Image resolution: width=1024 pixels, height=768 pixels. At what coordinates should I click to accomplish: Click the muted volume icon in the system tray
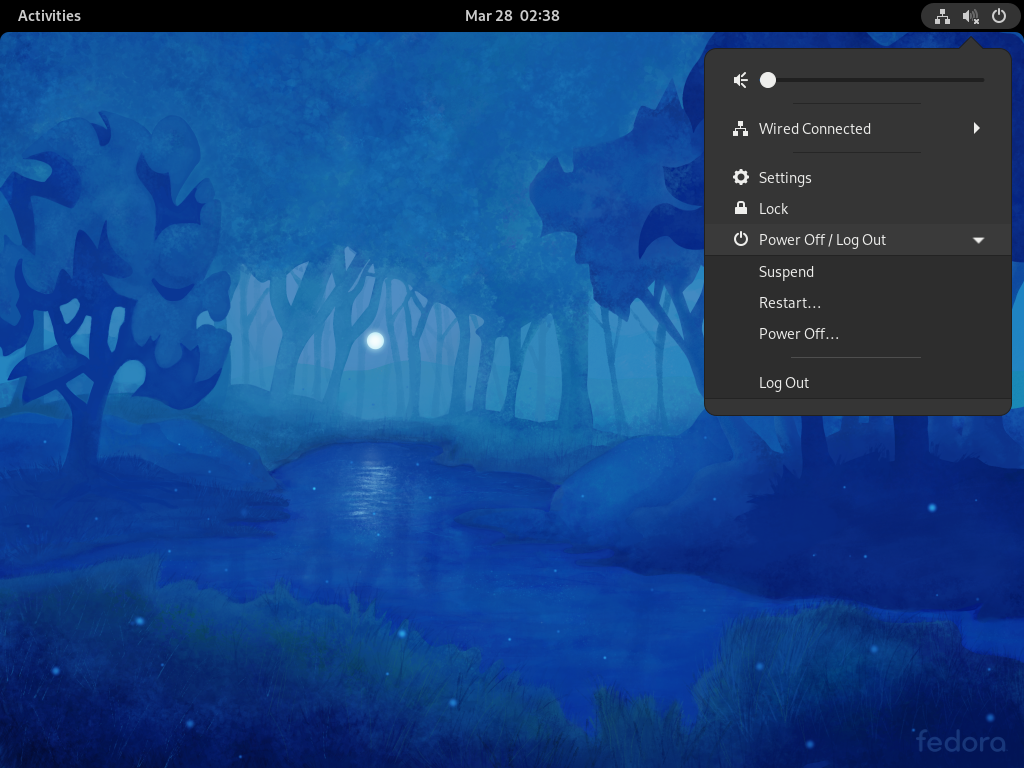click(969, 16)
